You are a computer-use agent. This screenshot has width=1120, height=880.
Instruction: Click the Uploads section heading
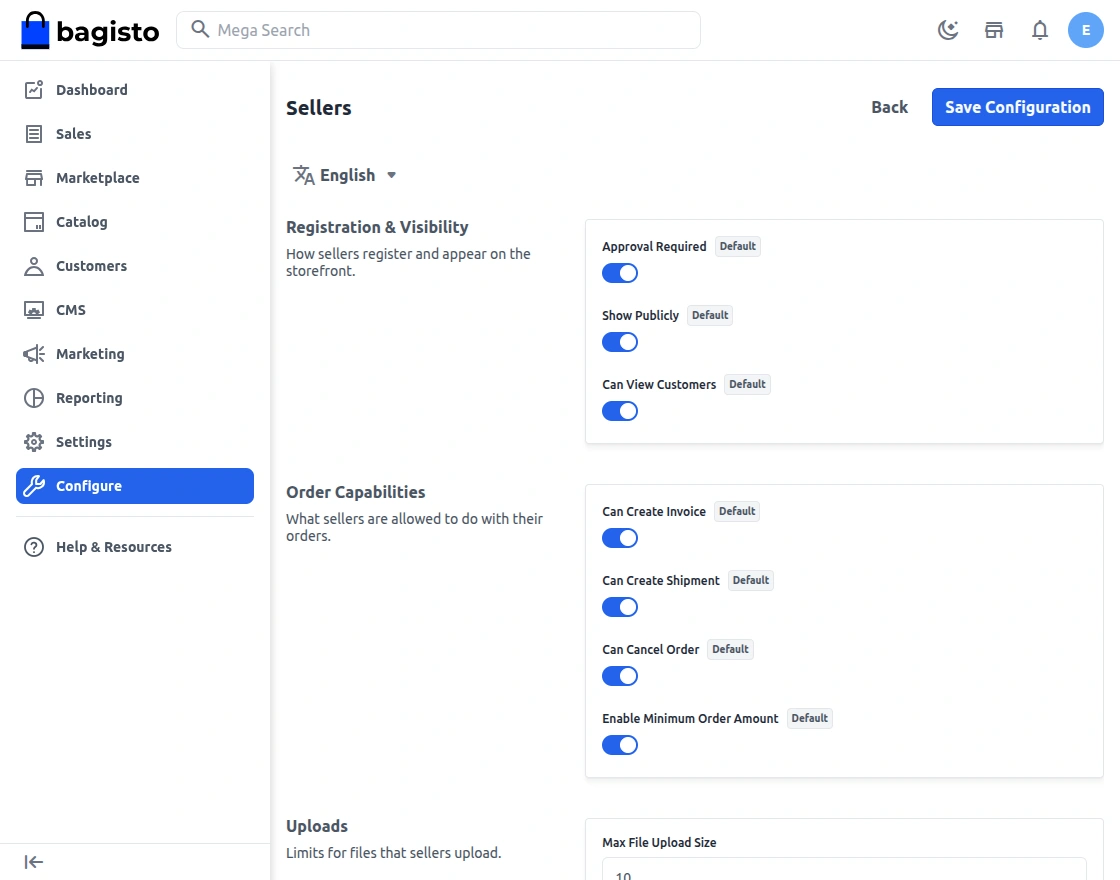click(x=317, y=826)
